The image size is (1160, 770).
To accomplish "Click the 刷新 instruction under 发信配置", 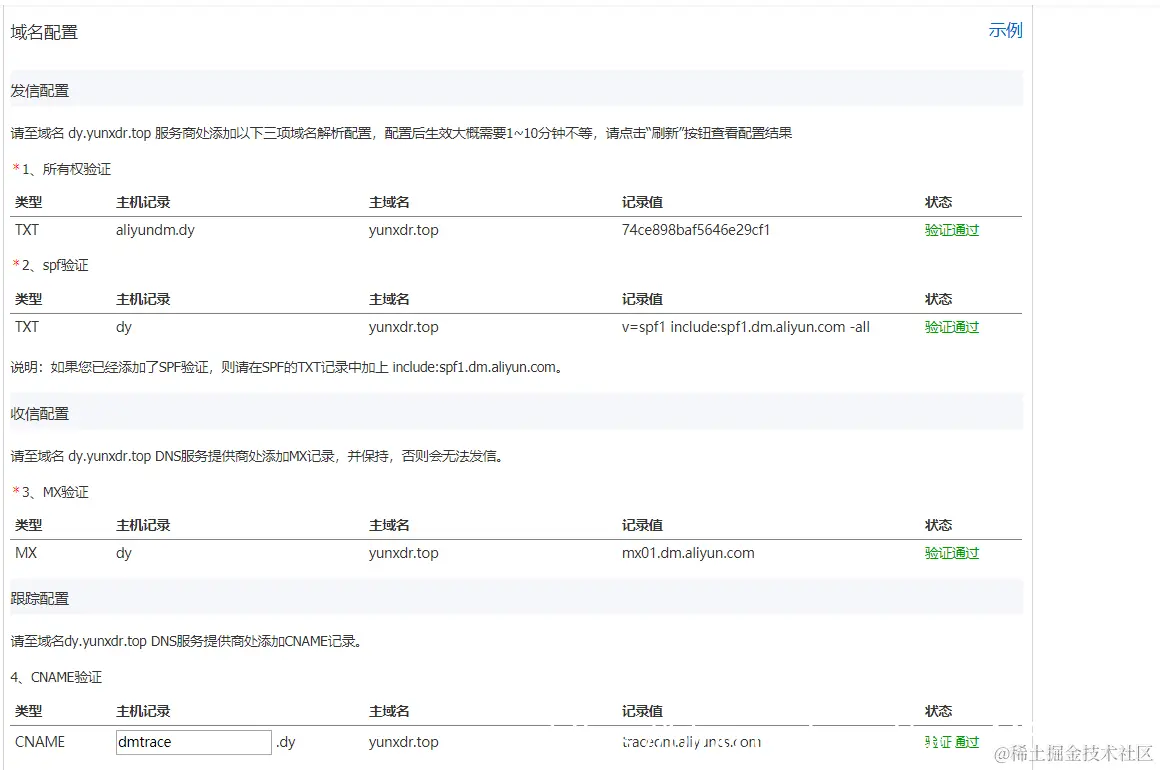I will tap(402, 133).
